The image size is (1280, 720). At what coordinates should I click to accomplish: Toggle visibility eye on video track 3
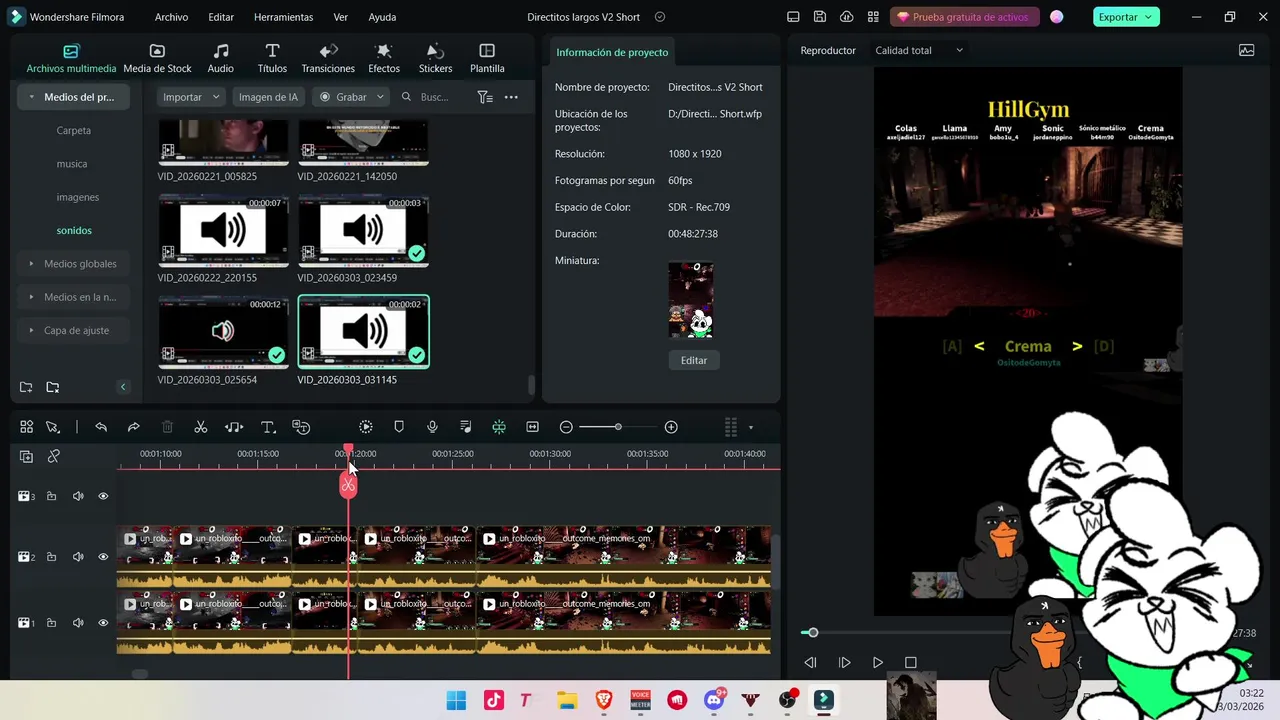[x=103, y=496]
